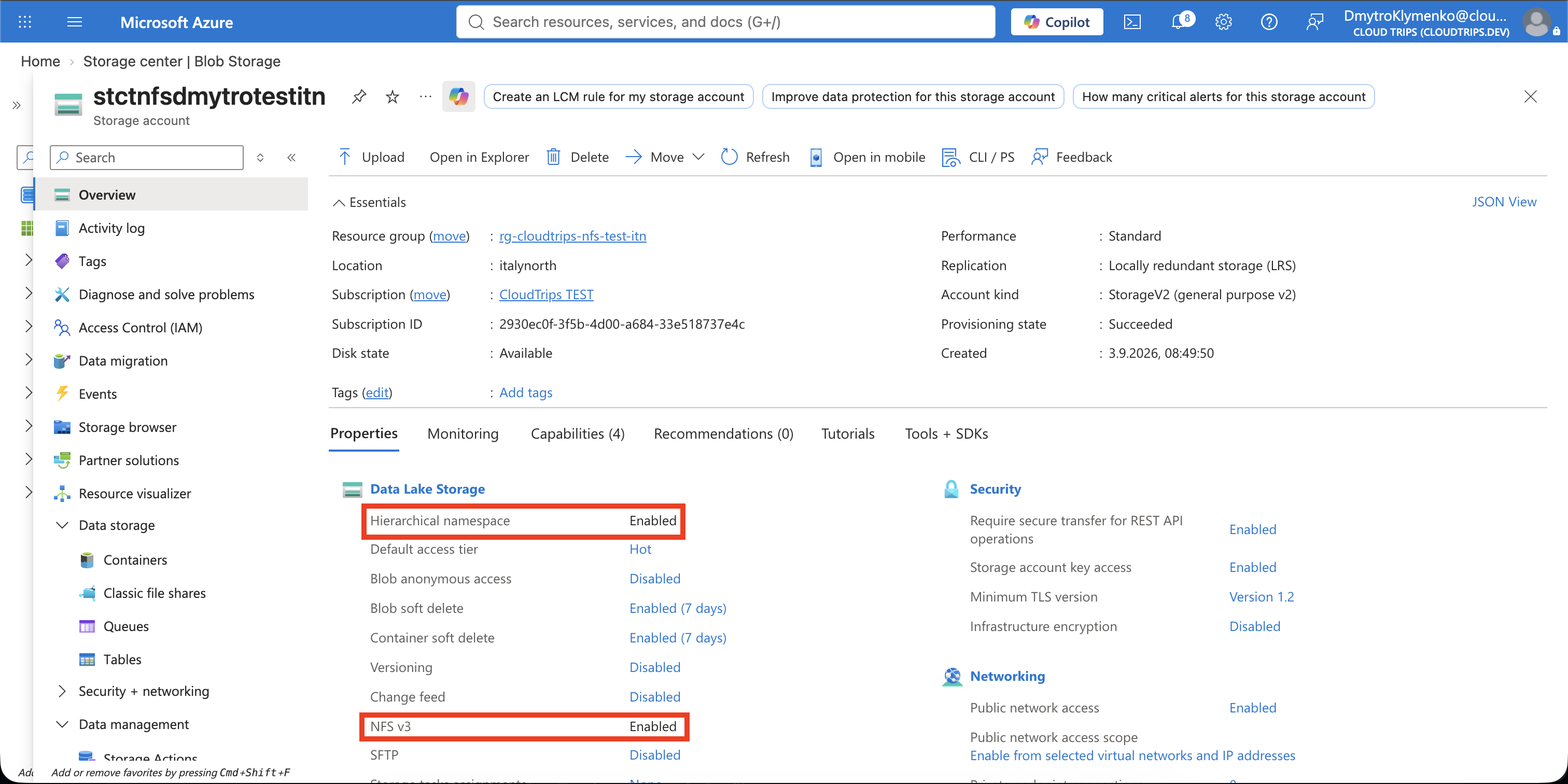Switch to the Tutorials tab
The height and width of the screenshot is (784, 1568).
point(847,433)
